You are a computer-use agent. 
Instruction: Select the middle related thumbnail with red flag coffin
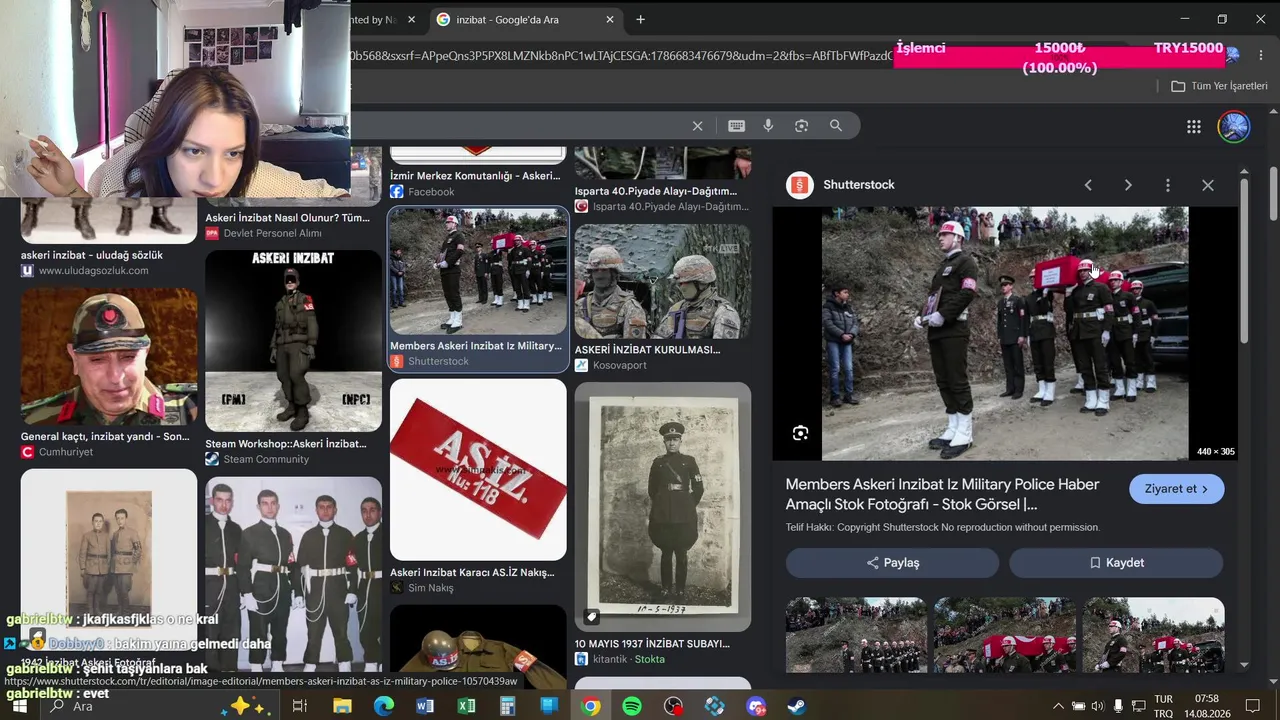(1004, 635)
